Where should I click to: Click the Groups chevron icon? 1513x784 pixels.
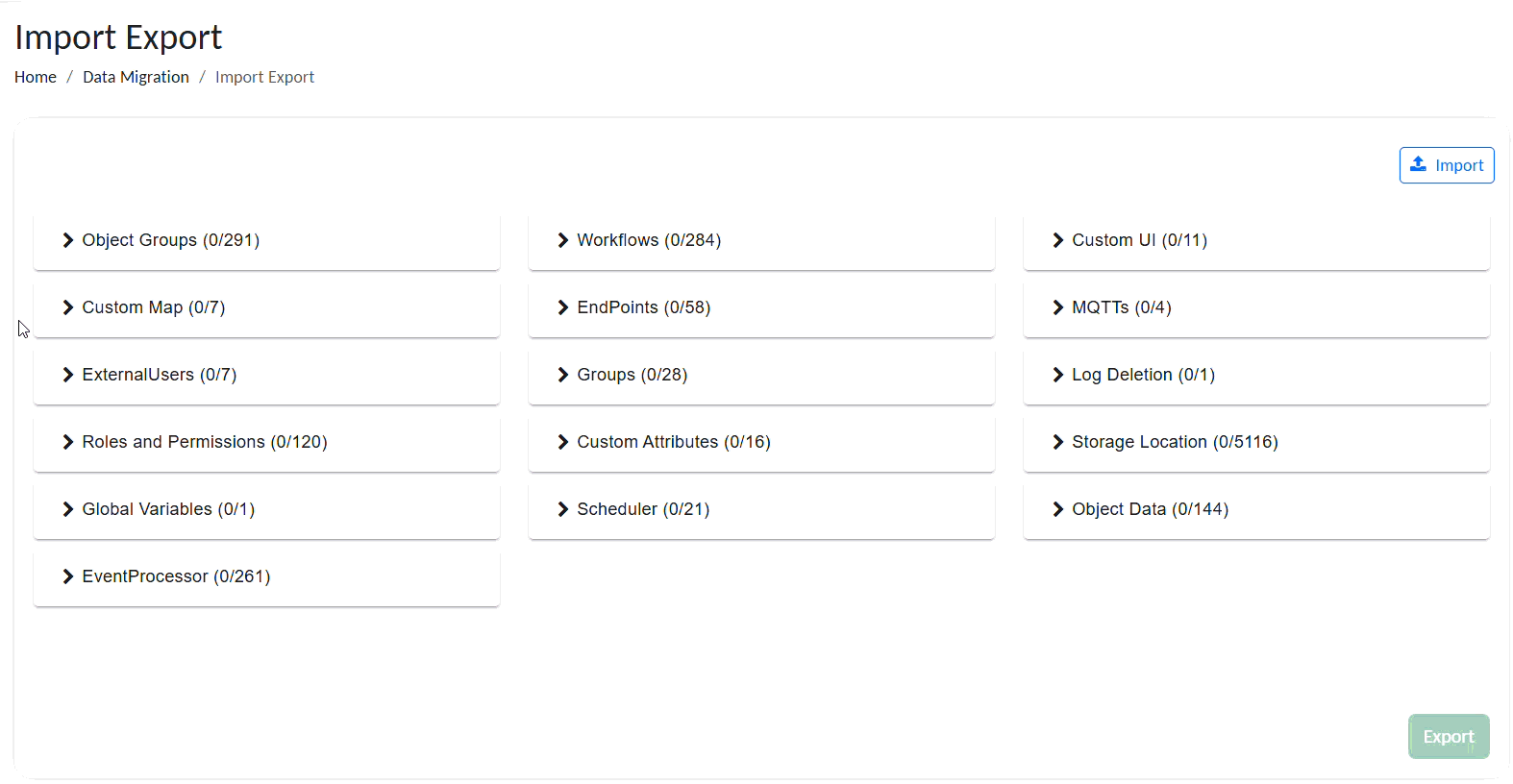(x=563, y=375)
